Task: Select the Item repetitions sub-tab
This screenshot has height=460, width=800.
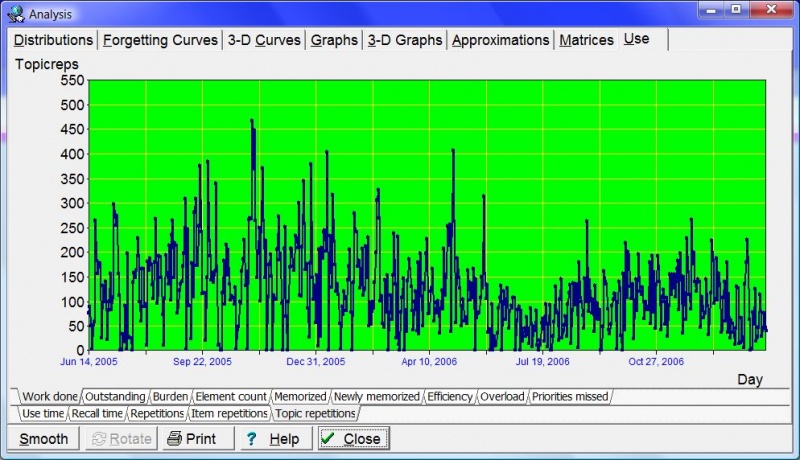Action: tap(229, 413)
